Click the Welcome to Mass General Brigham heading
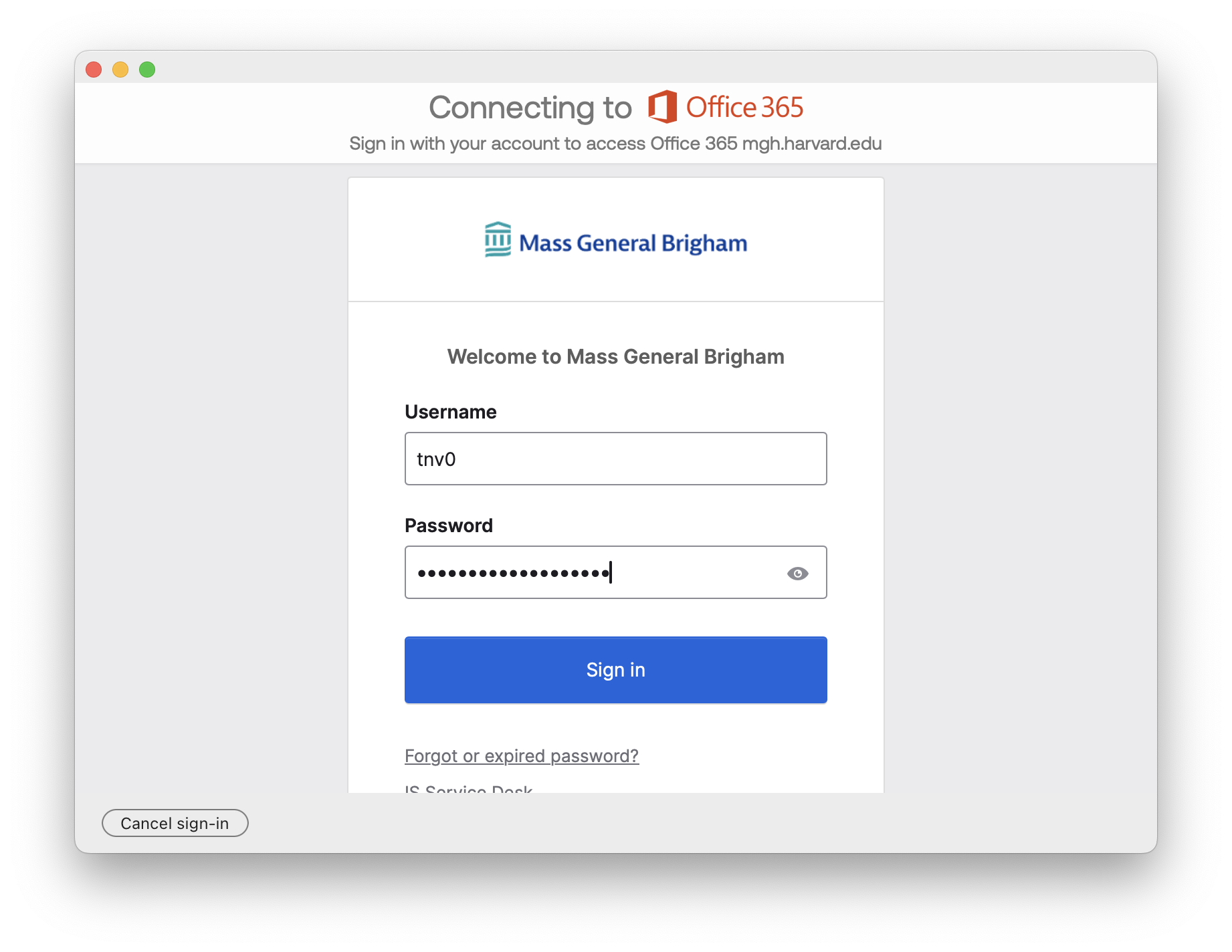This screenshot has height=952, width=1232. 615,356
